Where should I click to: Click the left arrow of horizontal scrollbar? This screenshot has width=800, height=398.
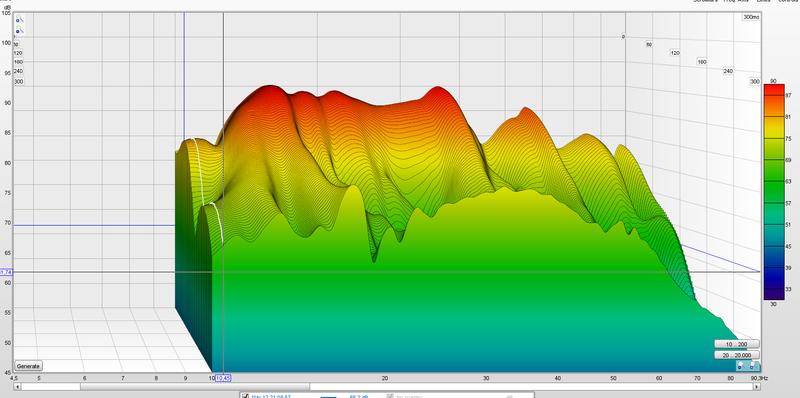point(17,387)
